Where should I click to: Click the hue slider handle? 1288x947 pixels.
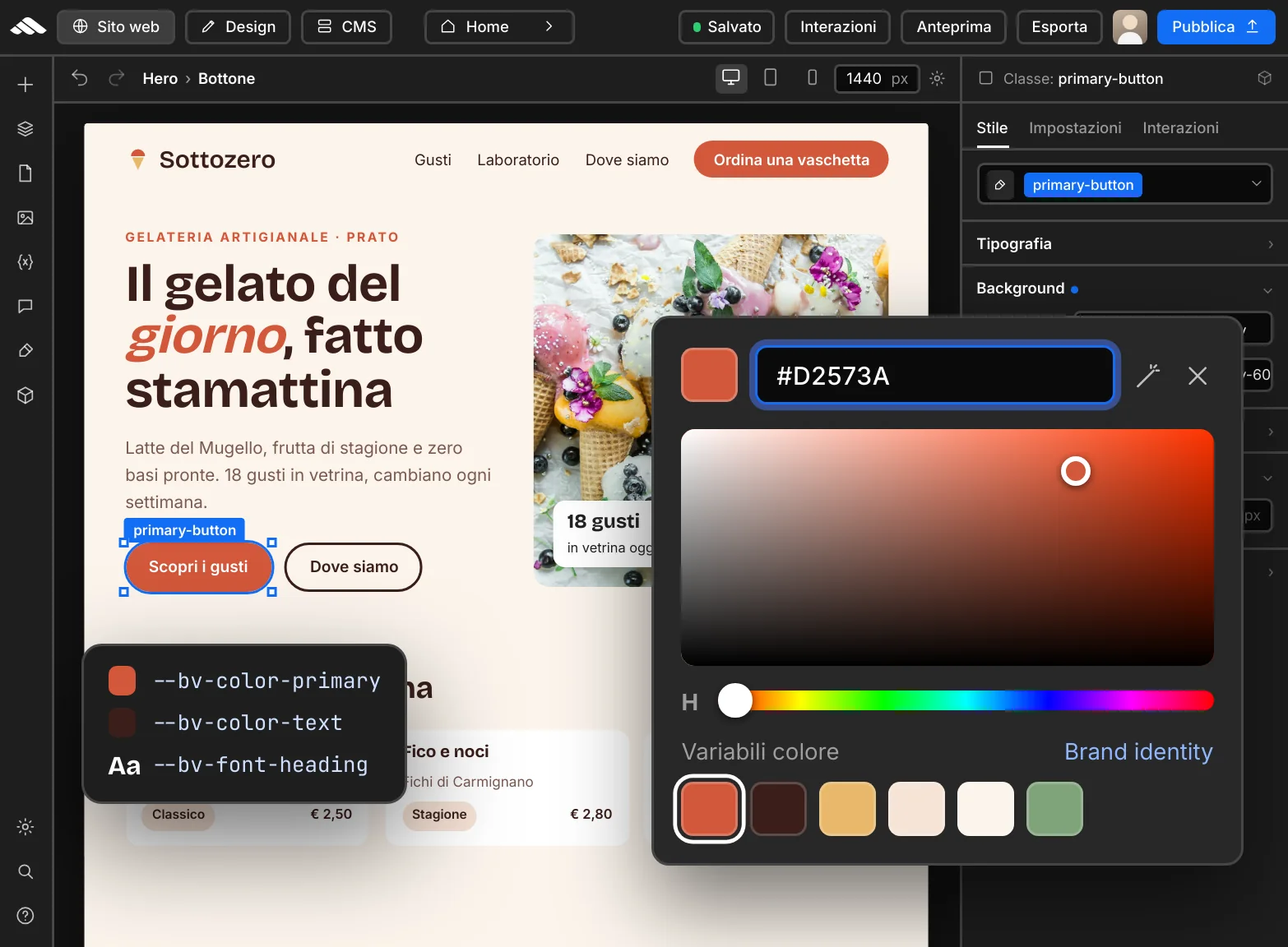click(x=734, y=700)
